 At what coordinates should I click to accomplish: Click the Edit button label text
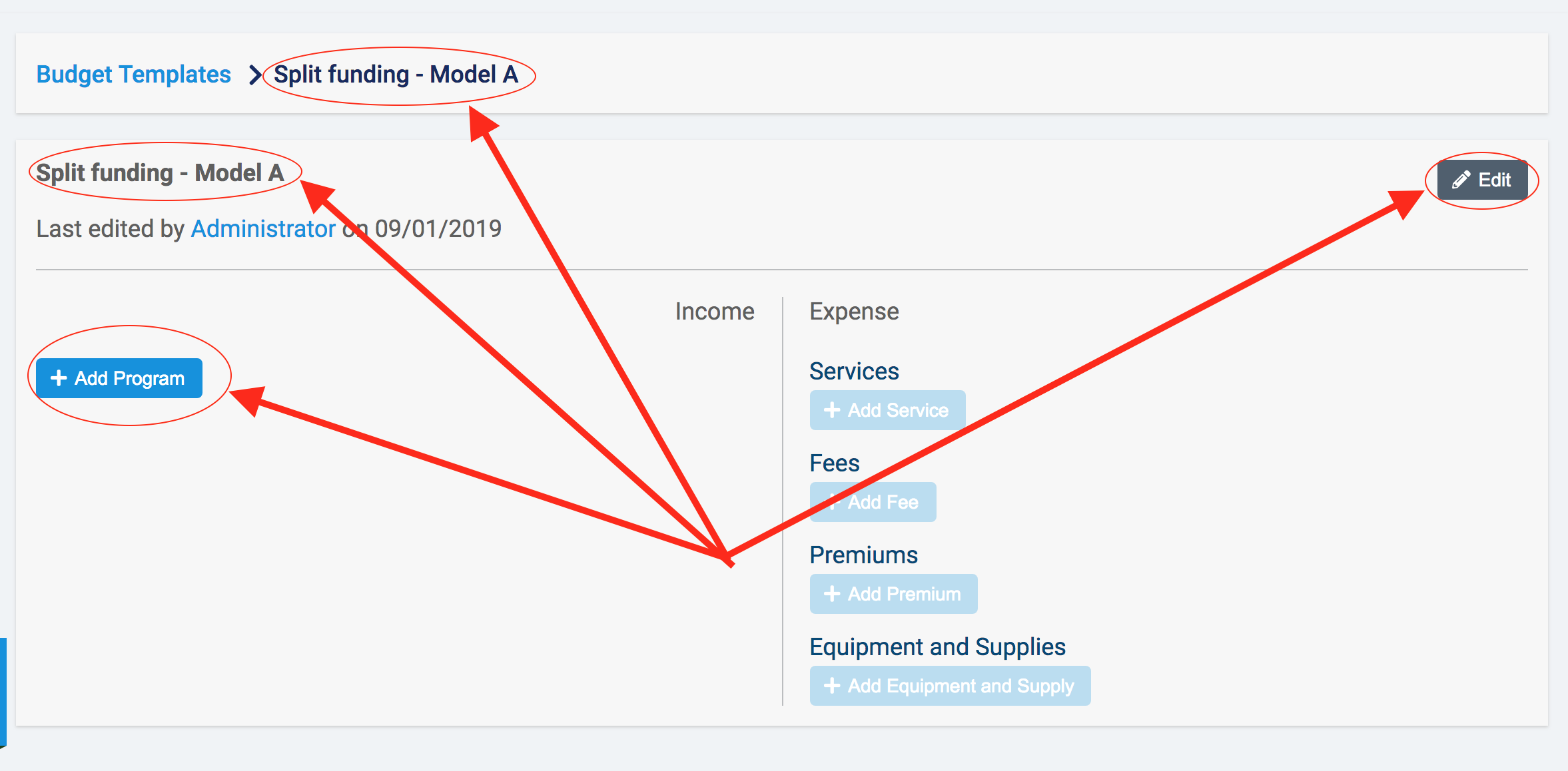coord(1494,180)
